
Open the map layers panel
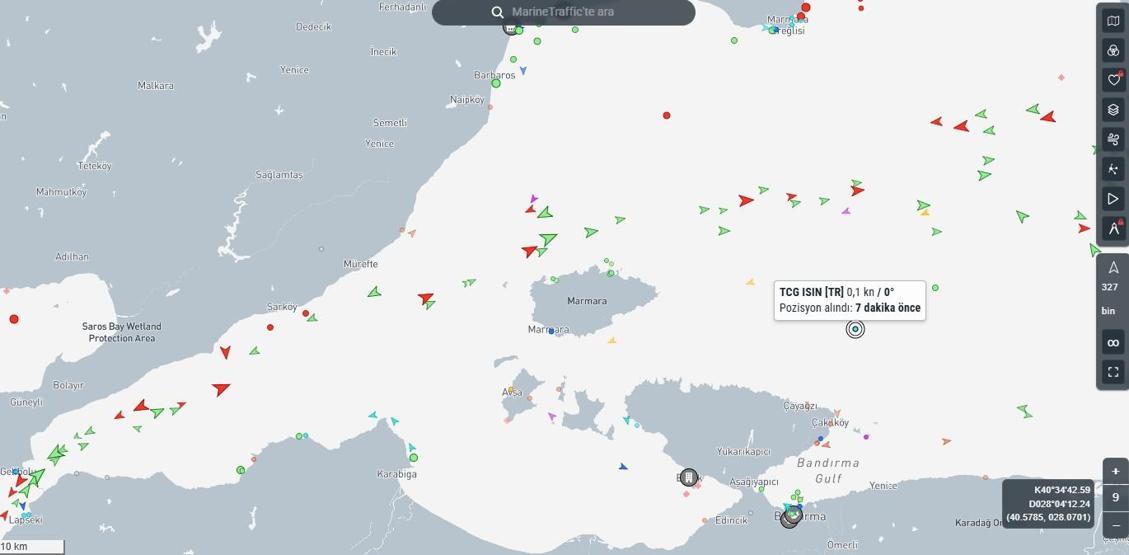click(x=1113, y=110)
